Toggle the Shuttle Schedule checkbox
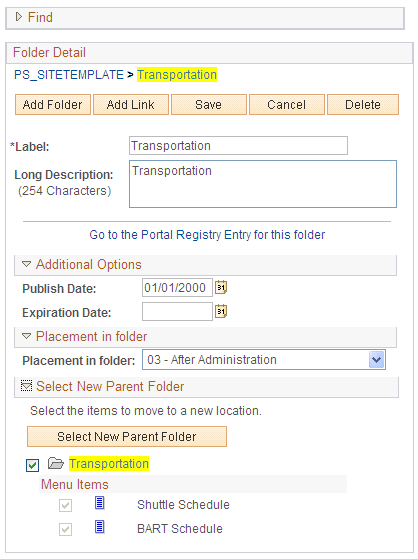 [x=65, y=505]
